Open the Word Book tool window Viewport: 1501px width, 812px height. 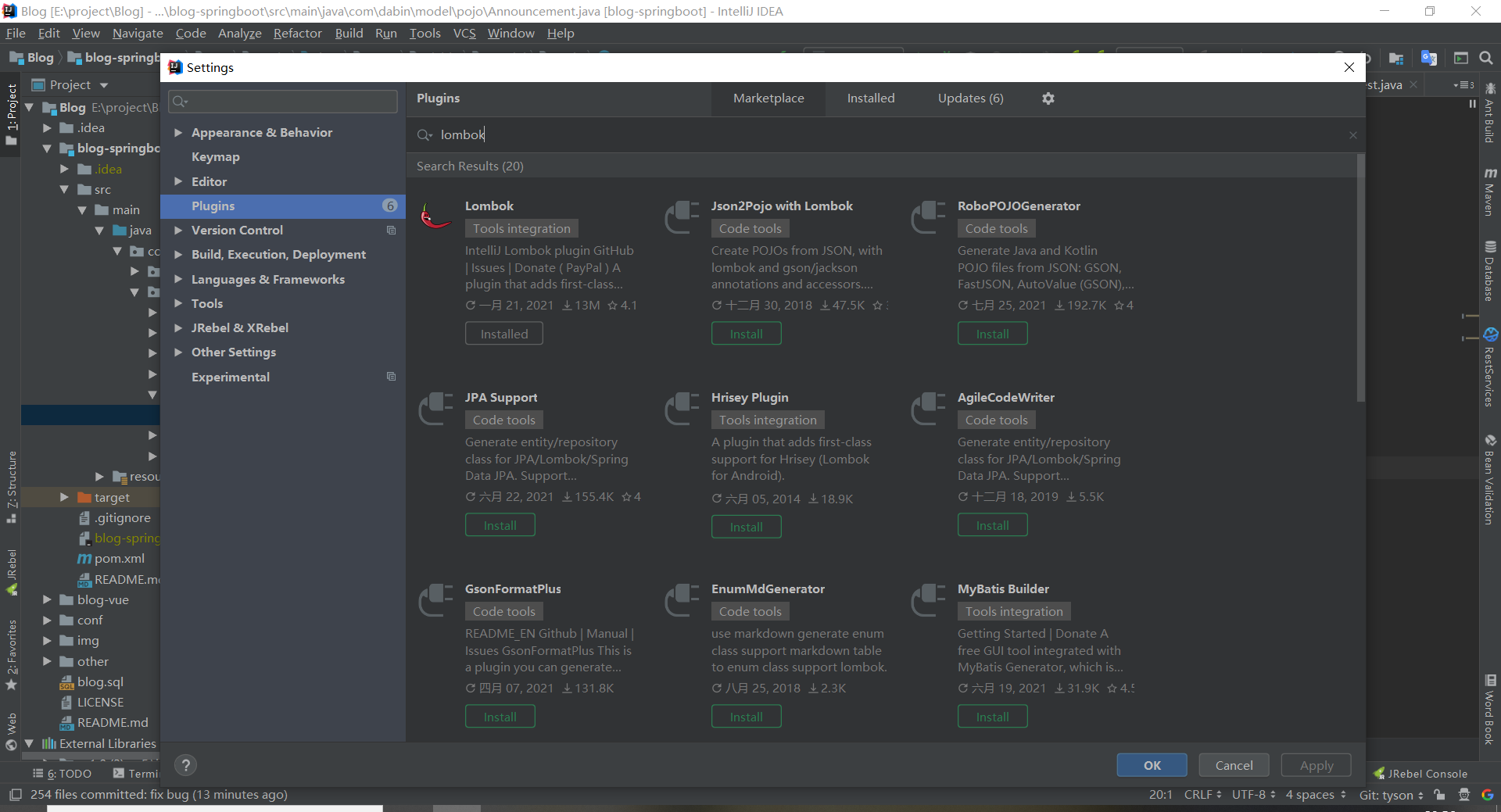1490,709
